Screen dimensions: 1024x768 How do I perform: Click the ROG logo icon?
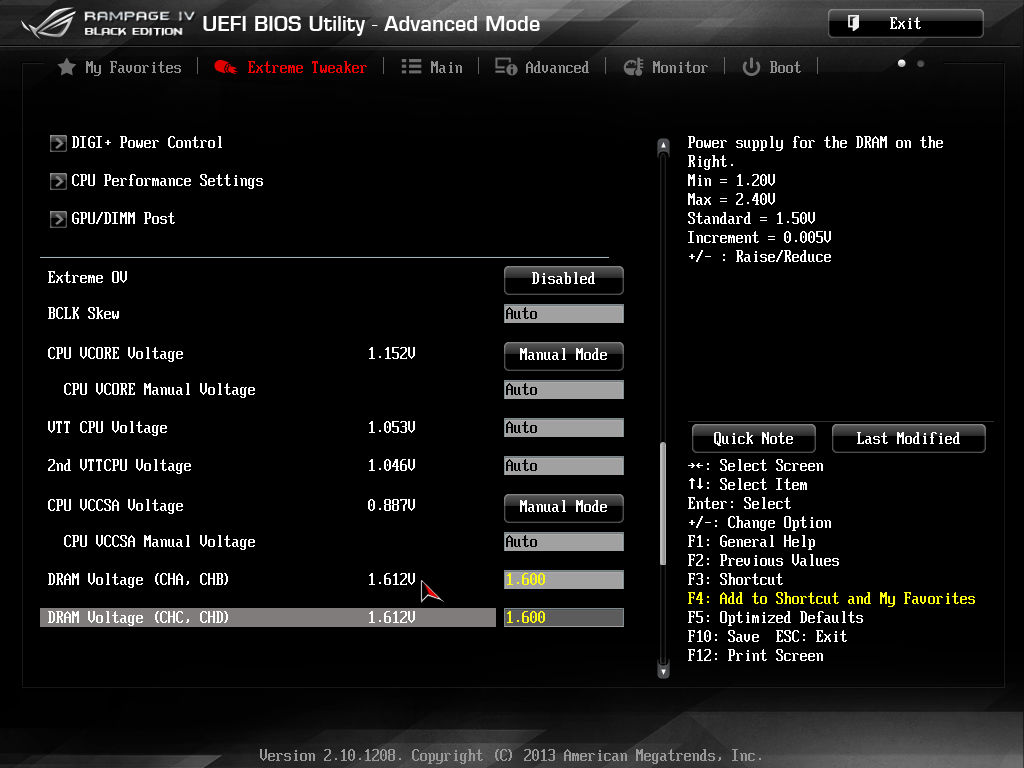[49, 23]
